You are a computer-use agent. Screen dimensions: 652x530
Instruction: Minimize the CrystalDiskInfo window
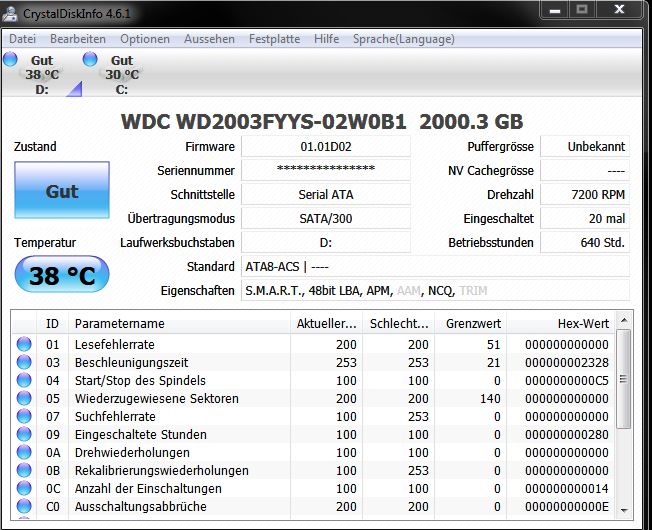click(x=555, y=10)
